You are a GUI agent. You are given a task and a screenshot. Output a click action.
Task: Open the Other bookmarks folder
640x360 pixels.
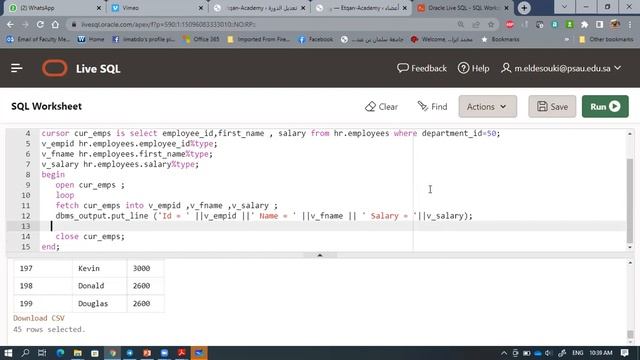[606, 39]
